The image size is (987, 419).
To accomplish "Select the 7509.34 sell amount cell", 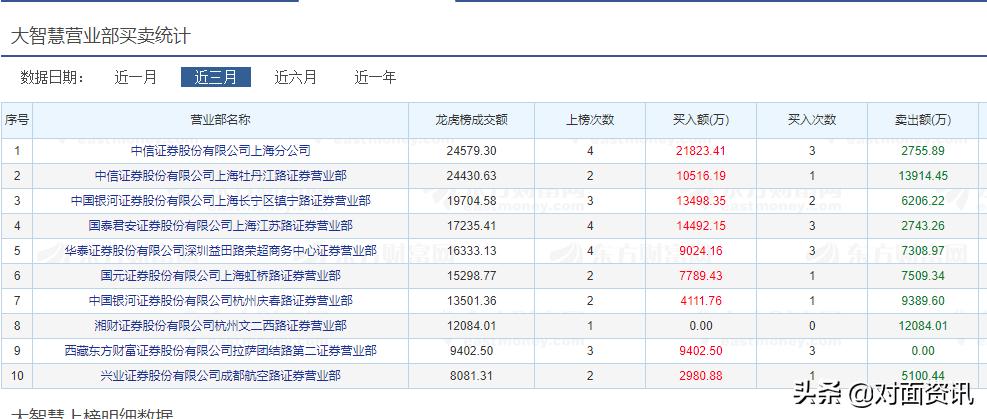I will 923,276.
